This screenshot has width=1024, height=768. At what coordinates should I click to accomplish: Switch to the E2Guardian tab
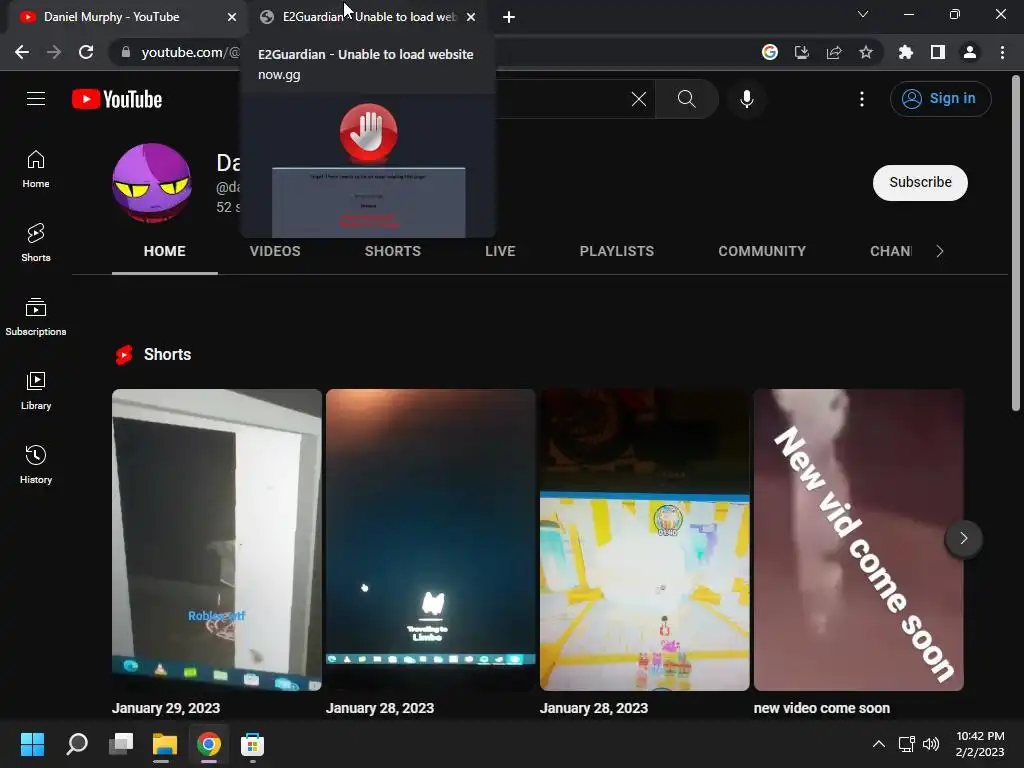(367, 17)
